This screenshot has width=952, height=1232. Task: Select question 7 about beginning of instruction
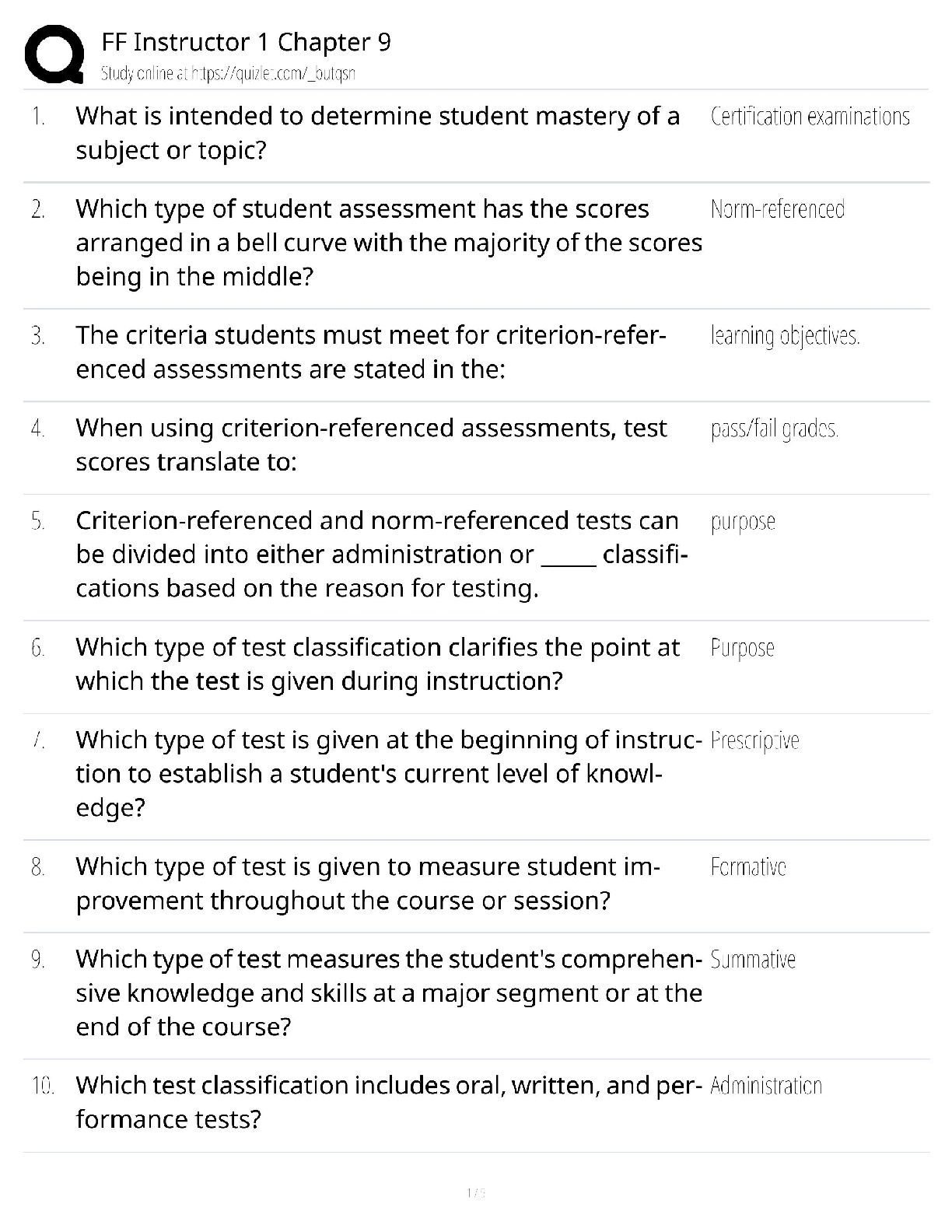(388, 774)
